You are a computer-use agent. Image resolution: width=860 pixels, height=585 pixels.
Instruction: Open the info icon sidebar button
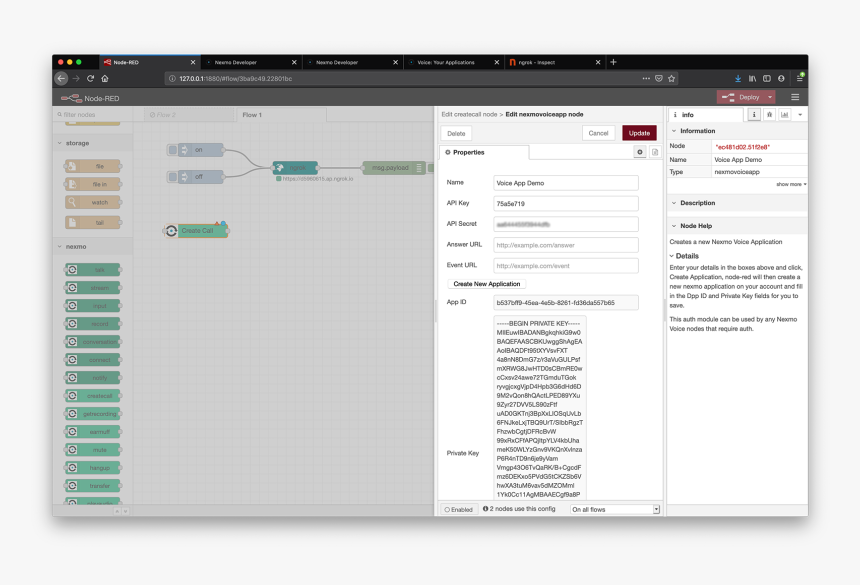coord(754,115)
